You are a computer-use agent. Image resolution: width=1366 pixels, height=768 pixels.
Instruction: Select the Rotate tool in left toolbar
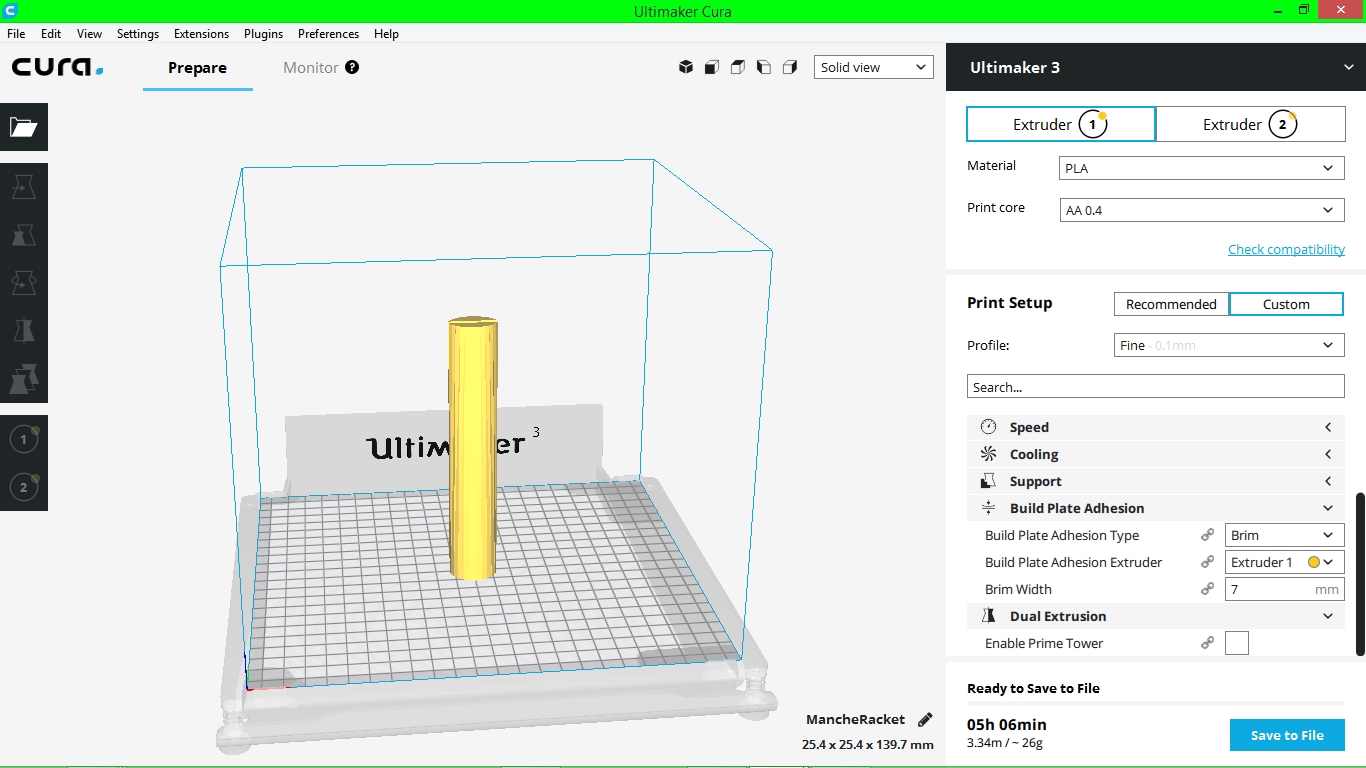(x=24, y=283)
